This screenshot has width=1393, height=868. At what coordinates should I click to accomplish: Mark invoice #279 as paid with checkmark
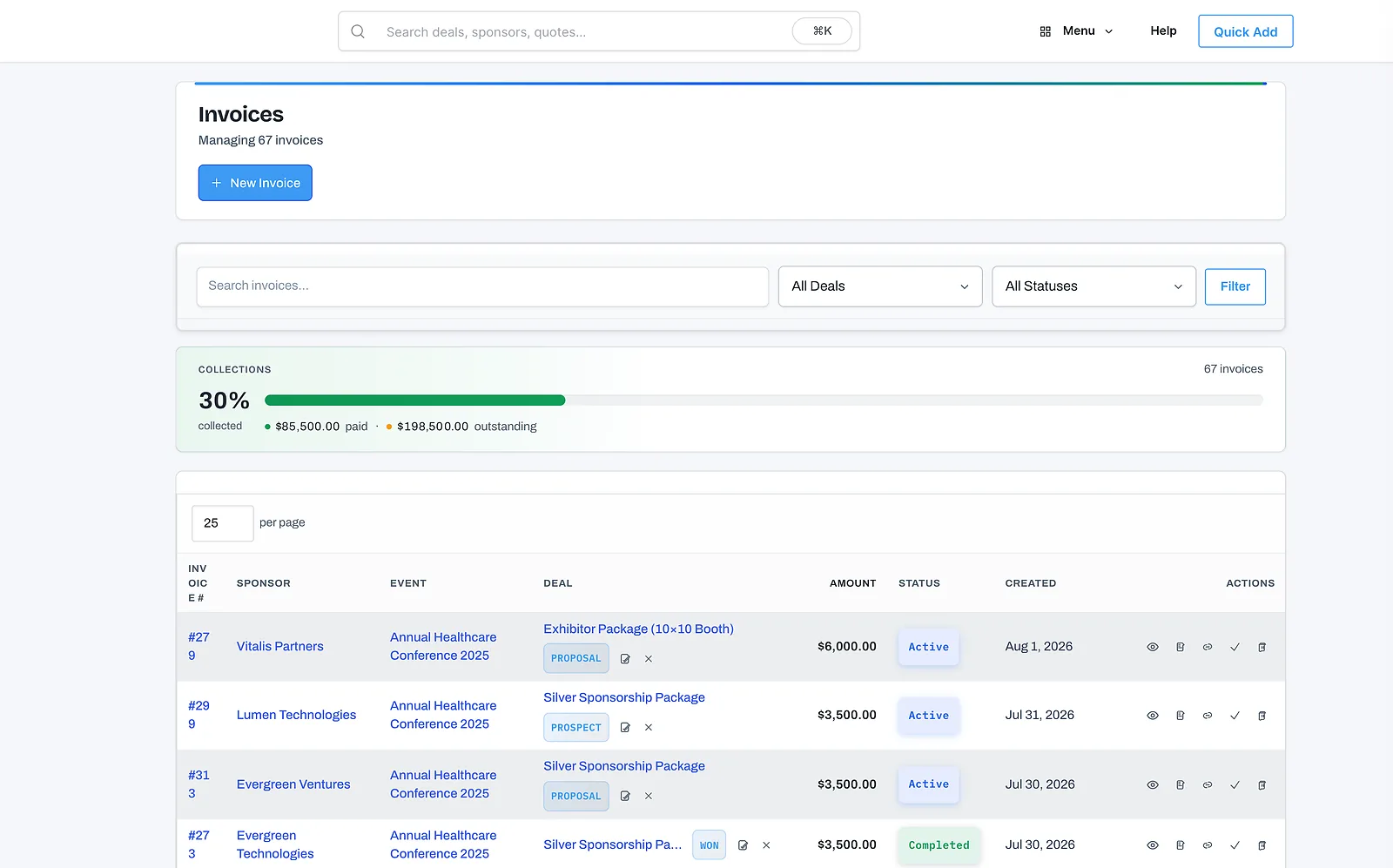[x=1235, y=647]
